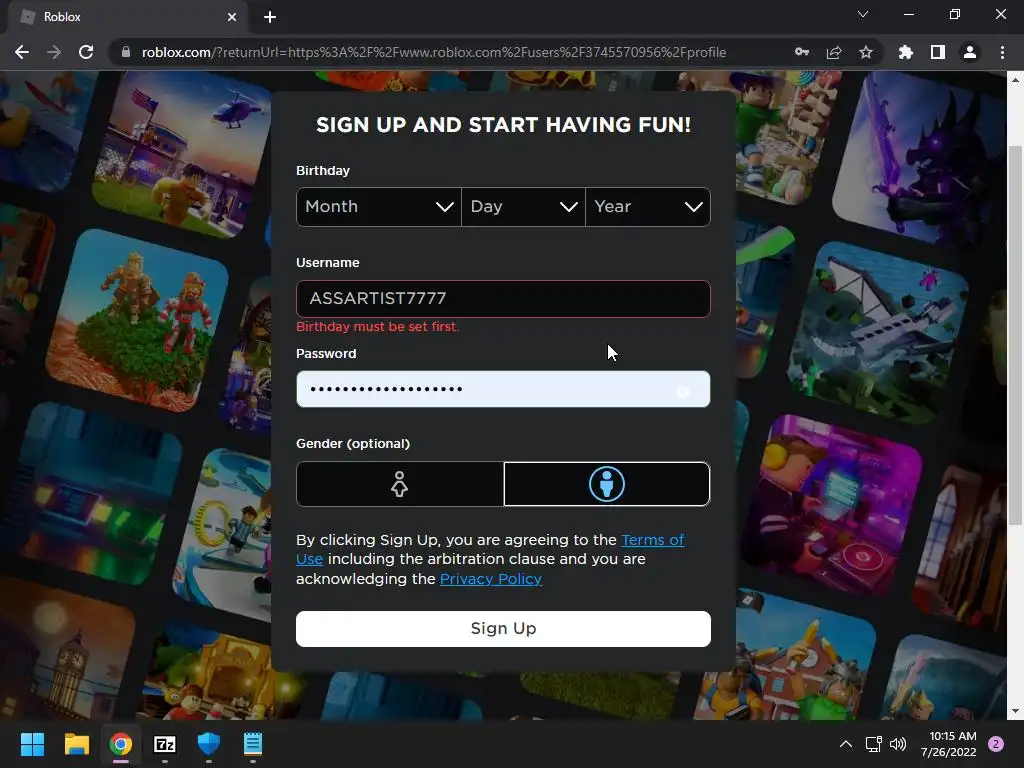Open the Notepad taskbar icon
Screen dimensions: 1024x768
(253, 744)
